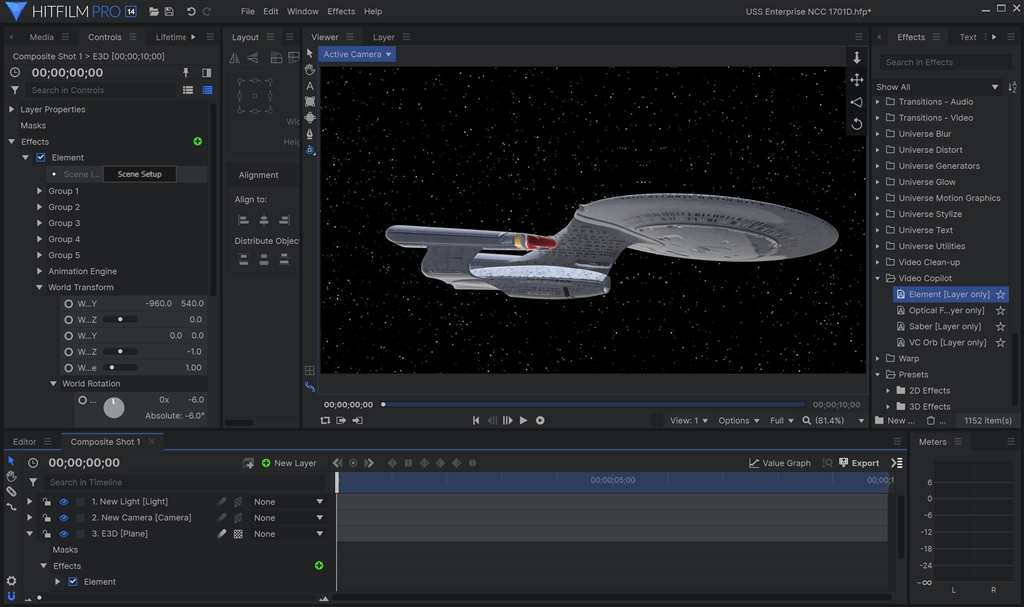The image size is (1024, 607).
Task: Add effect with green plus in Controls
Action: click(197, 142)
